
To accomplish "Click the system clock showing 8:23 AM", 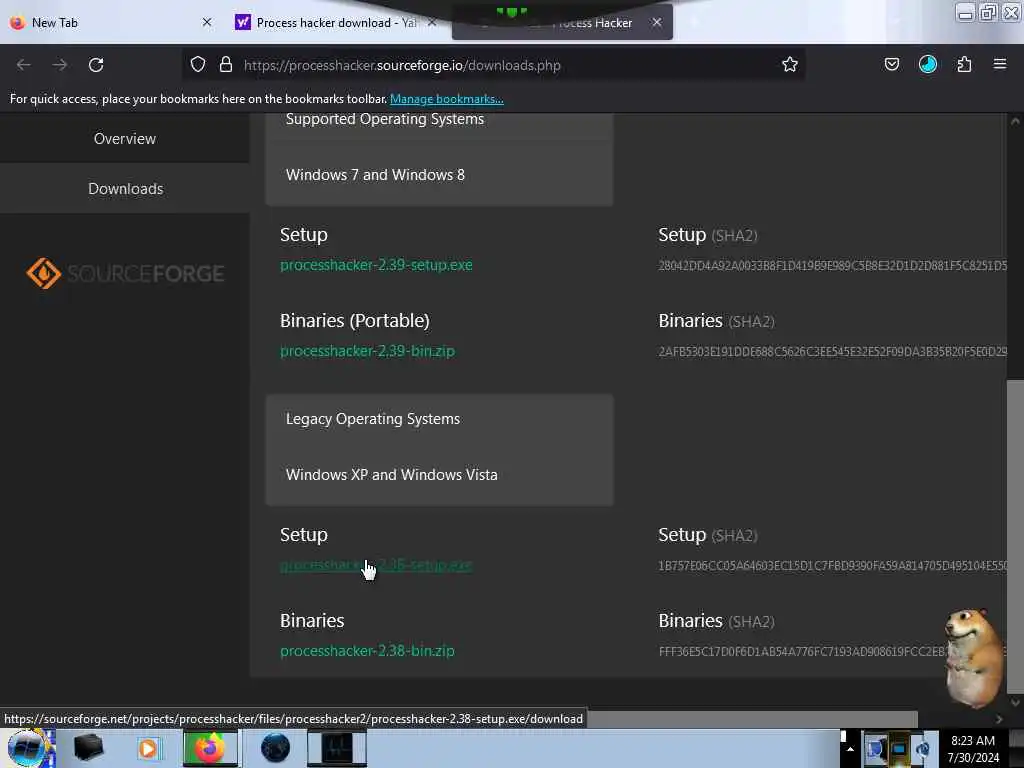I will (973, 749).
